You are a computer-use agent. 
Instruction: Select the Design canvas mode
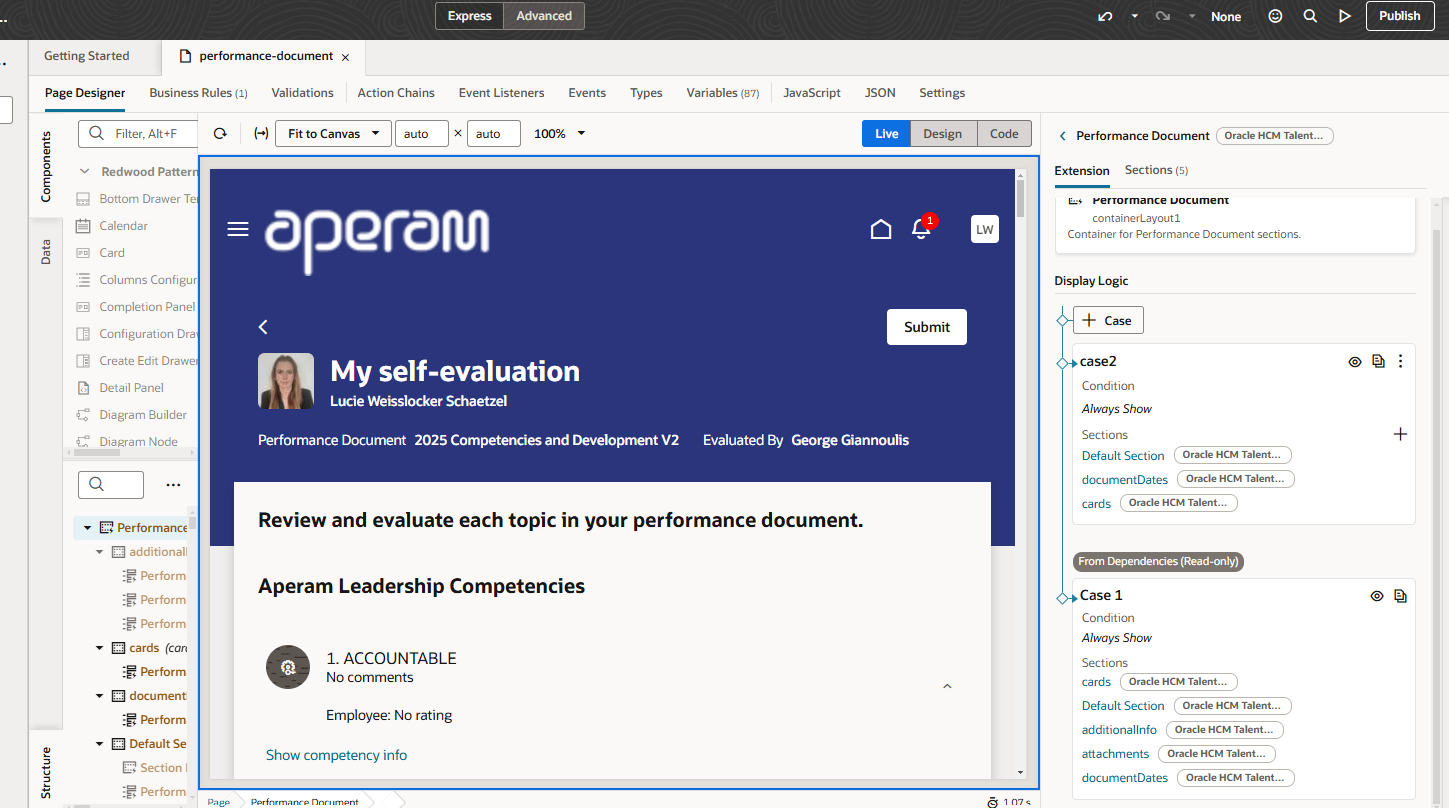(x=943, y=134)
